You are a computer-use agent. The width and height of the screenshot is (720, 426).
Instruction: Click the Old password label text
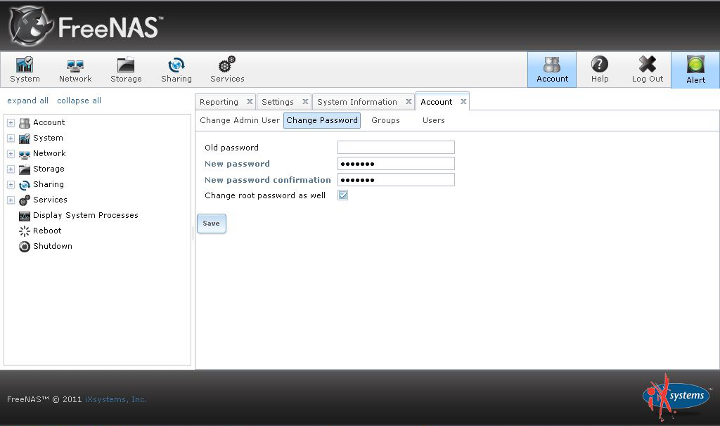[231, 148]
